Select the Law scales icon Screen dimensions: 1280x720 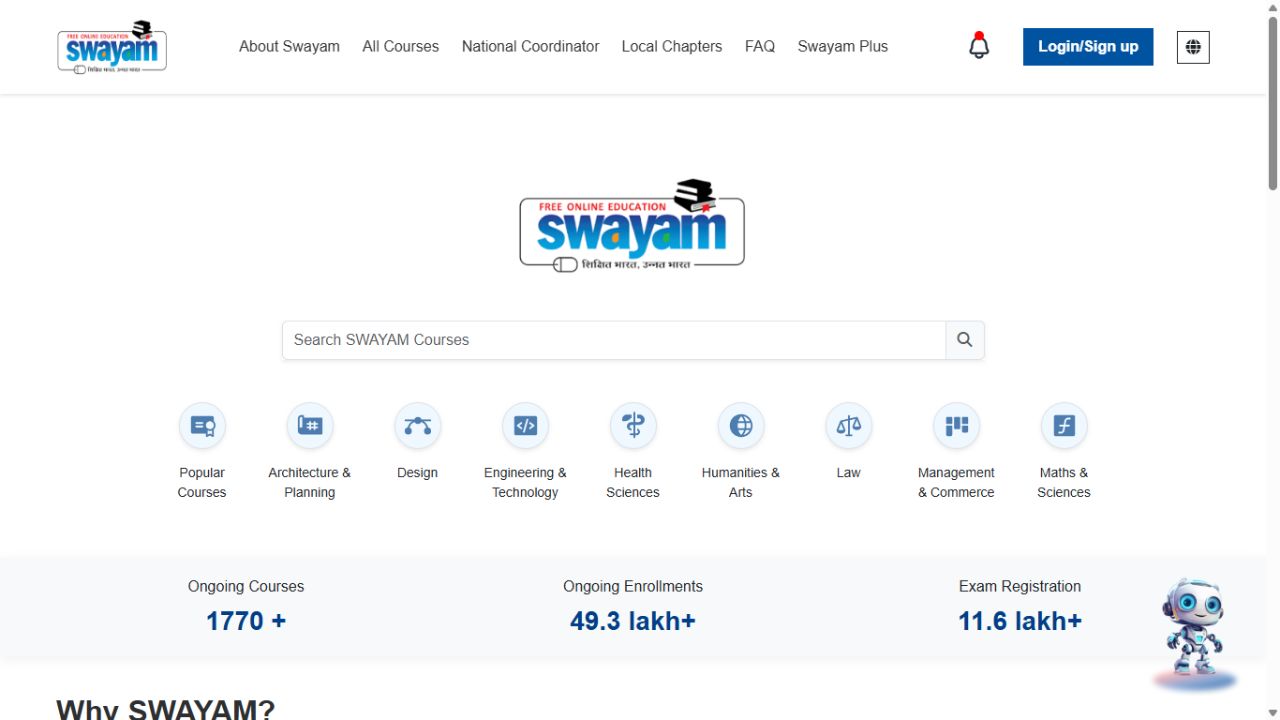tap(848, 426)
